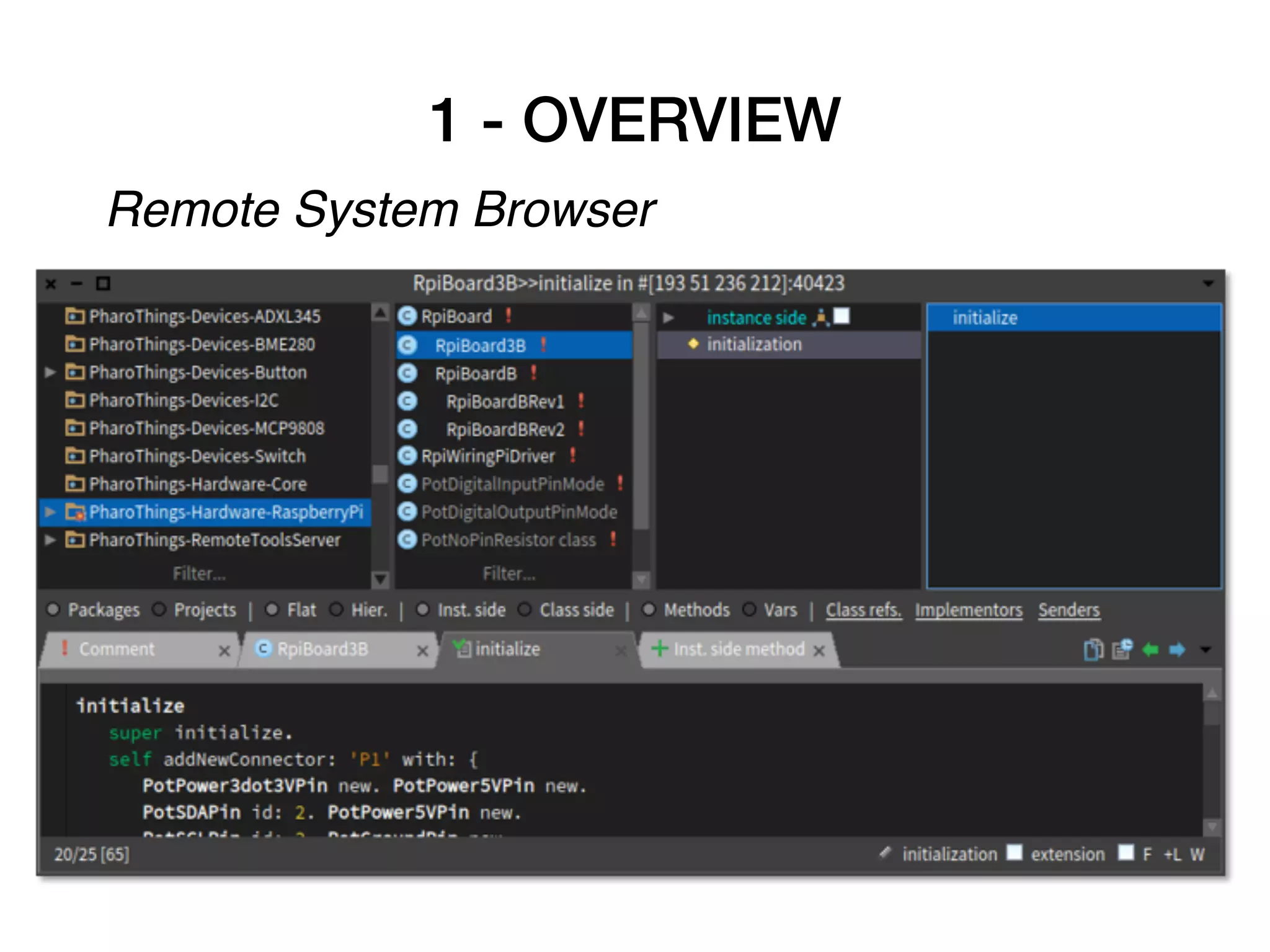Click the yellow diamond initialization protocol icon

pos(693,343)
